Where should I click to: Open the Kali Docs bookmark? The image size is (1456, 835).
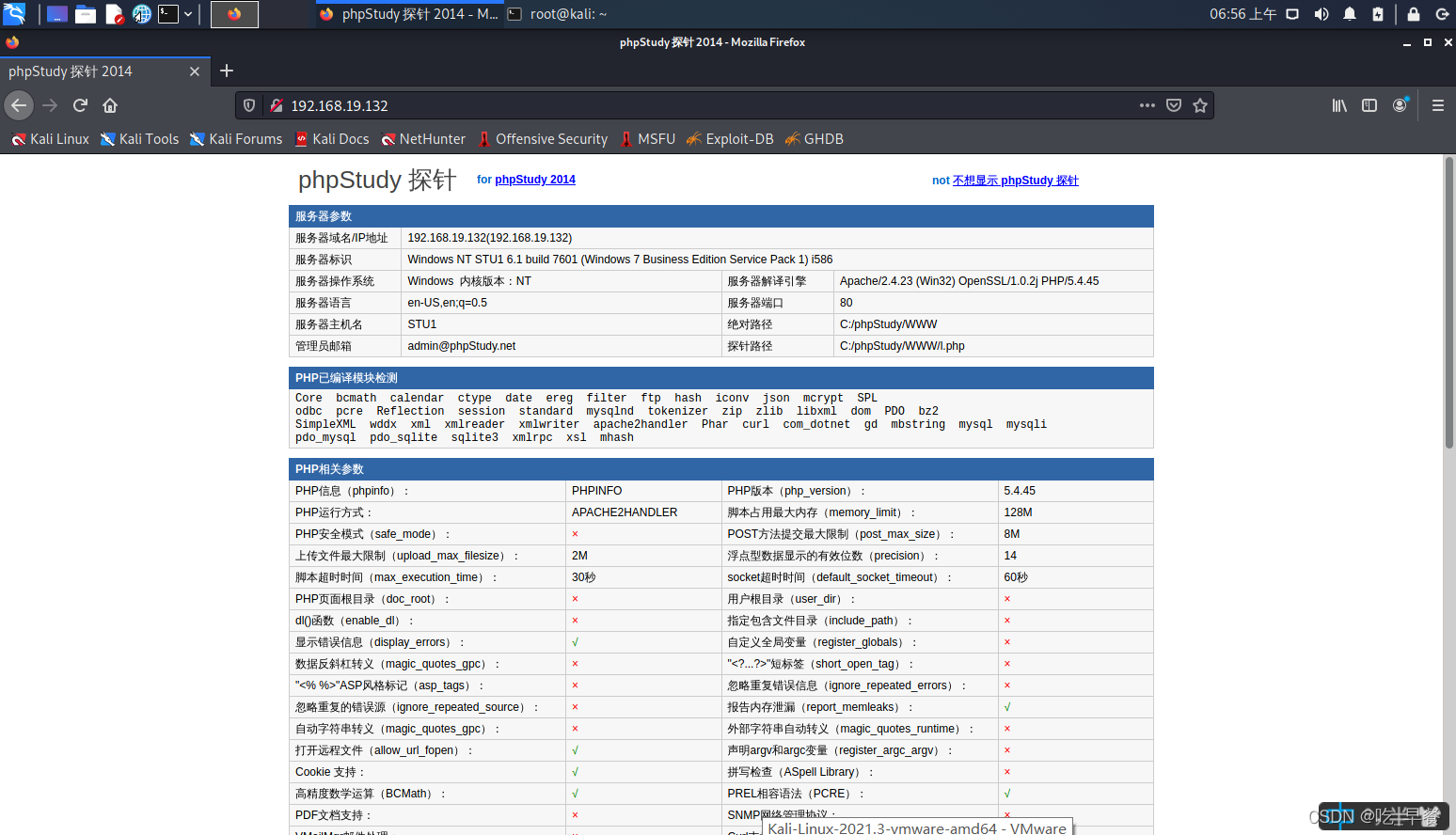click(332, 139)
